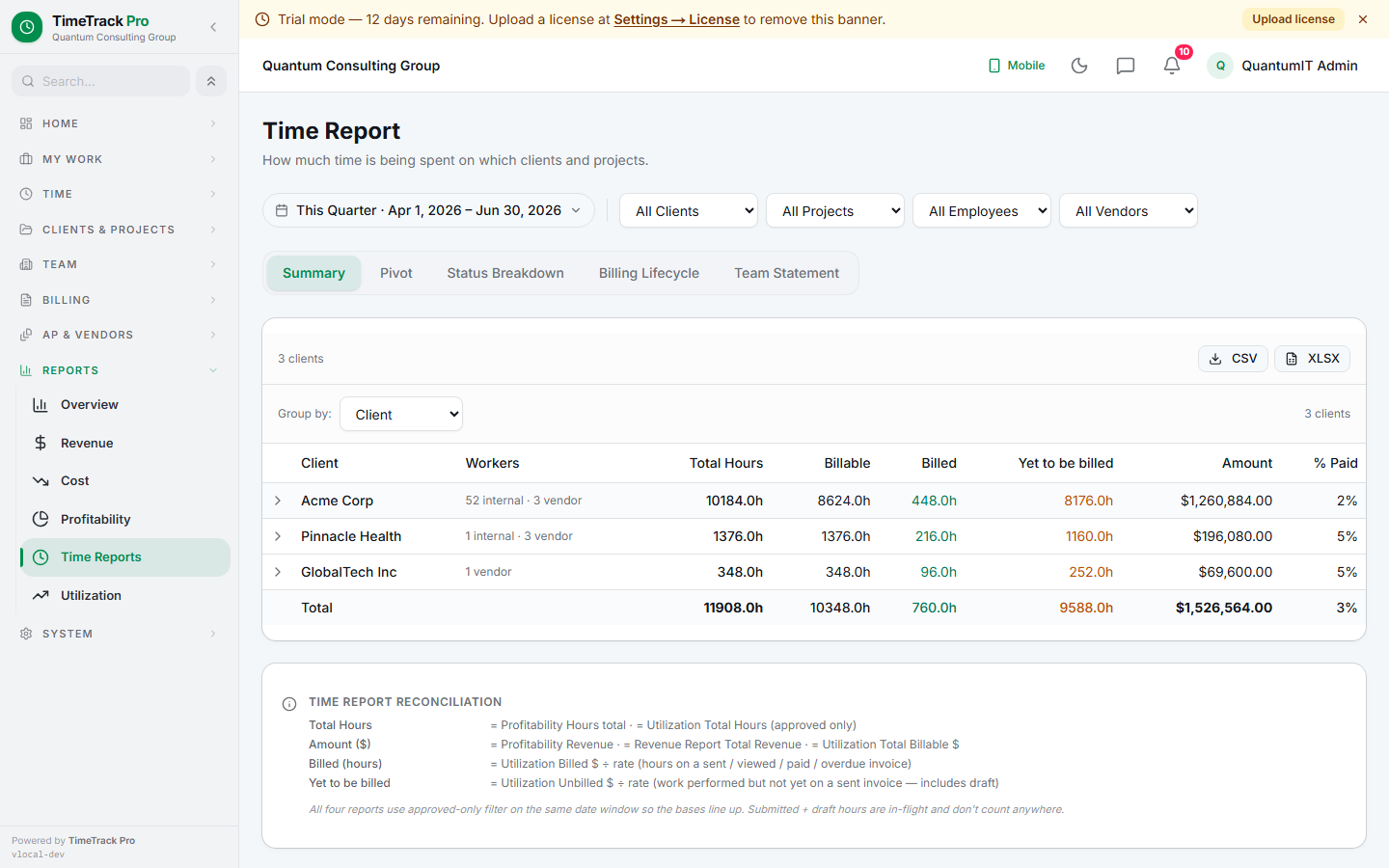Image resolution: width=1389 pixels, height=868 pixels.
Task: Click the Amount column header
Action: 1247,463
